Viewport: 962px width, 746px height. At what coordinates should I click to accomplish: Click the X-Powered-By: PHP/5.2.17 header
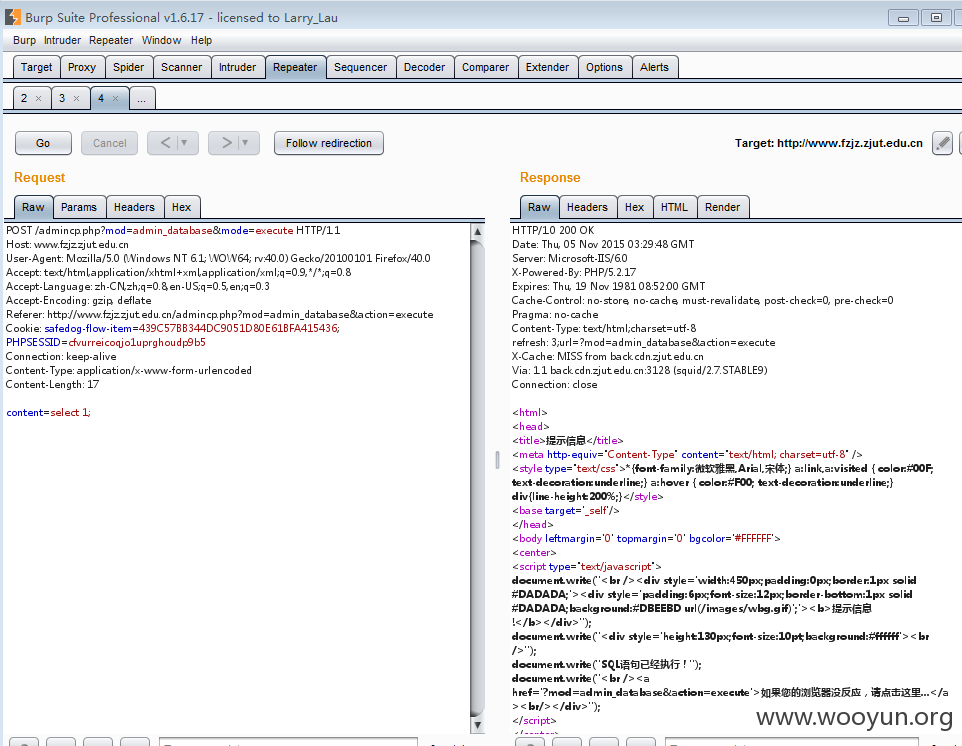point(574,272)
